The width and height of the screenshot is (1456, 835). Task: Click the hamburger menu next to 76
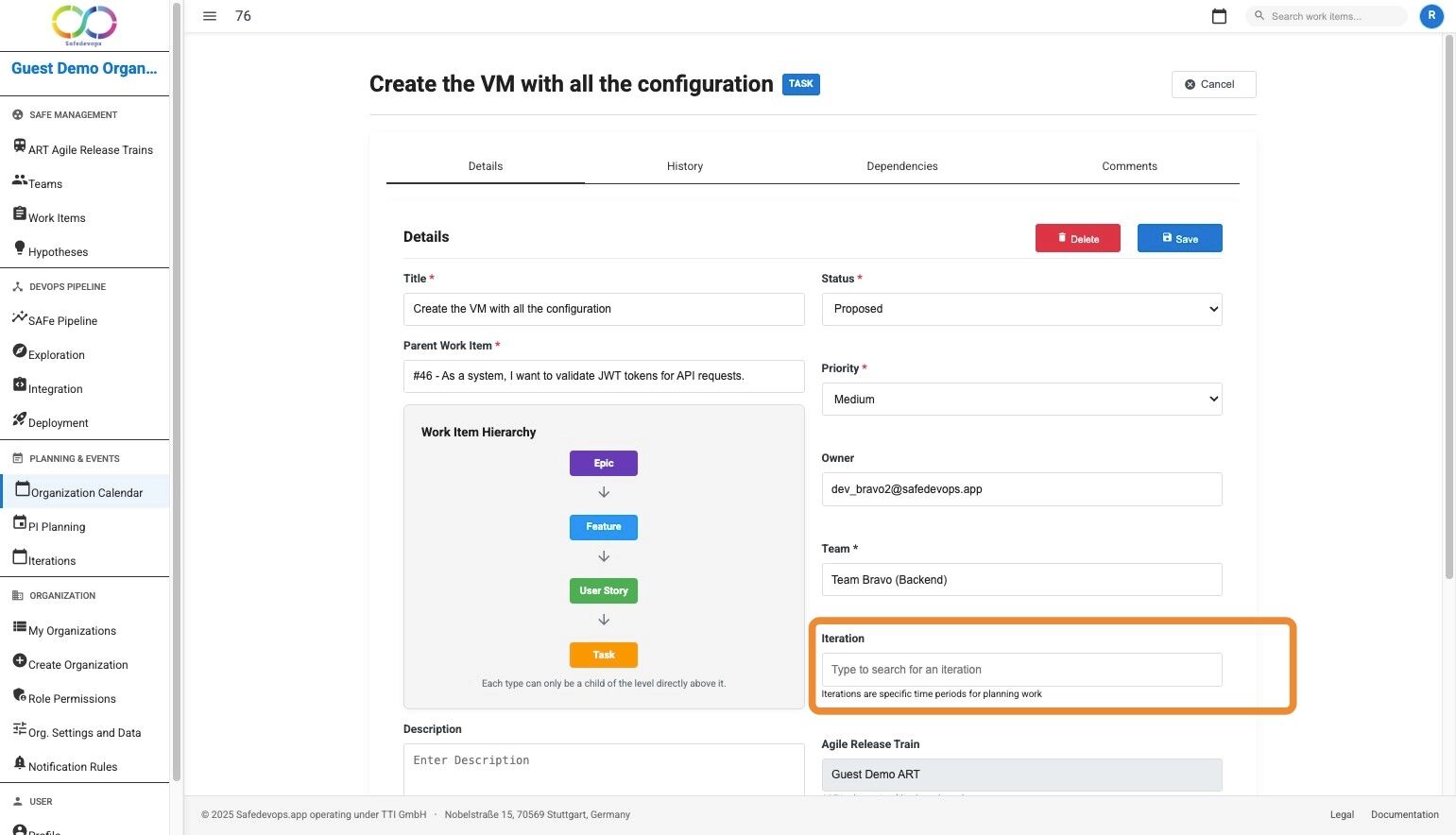tap(209, 15)
